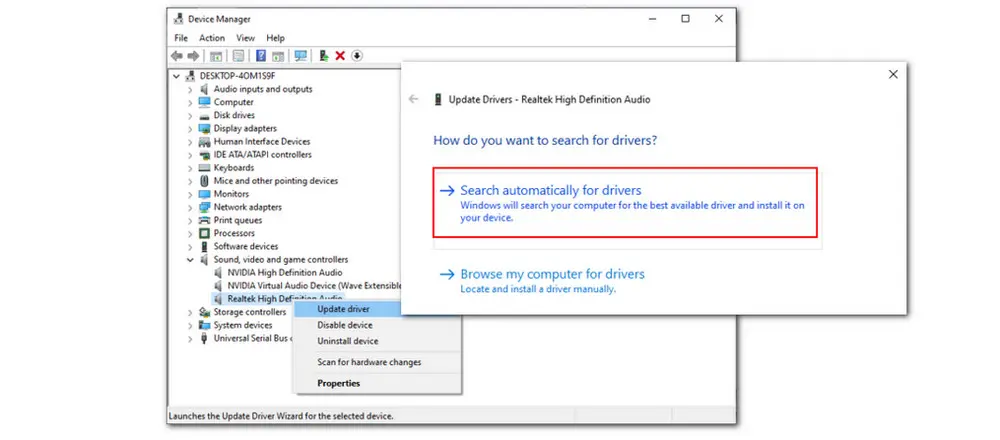Click the Update device driver toolbar icon
Image resolution: width=1000 pixels, height=440 pixels.
tap(324, 56)
